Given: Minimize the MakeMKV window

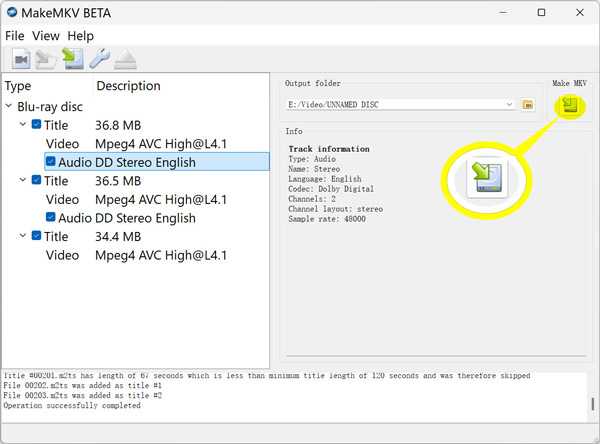Looking at the screenshot, I should tap(503, 12).
